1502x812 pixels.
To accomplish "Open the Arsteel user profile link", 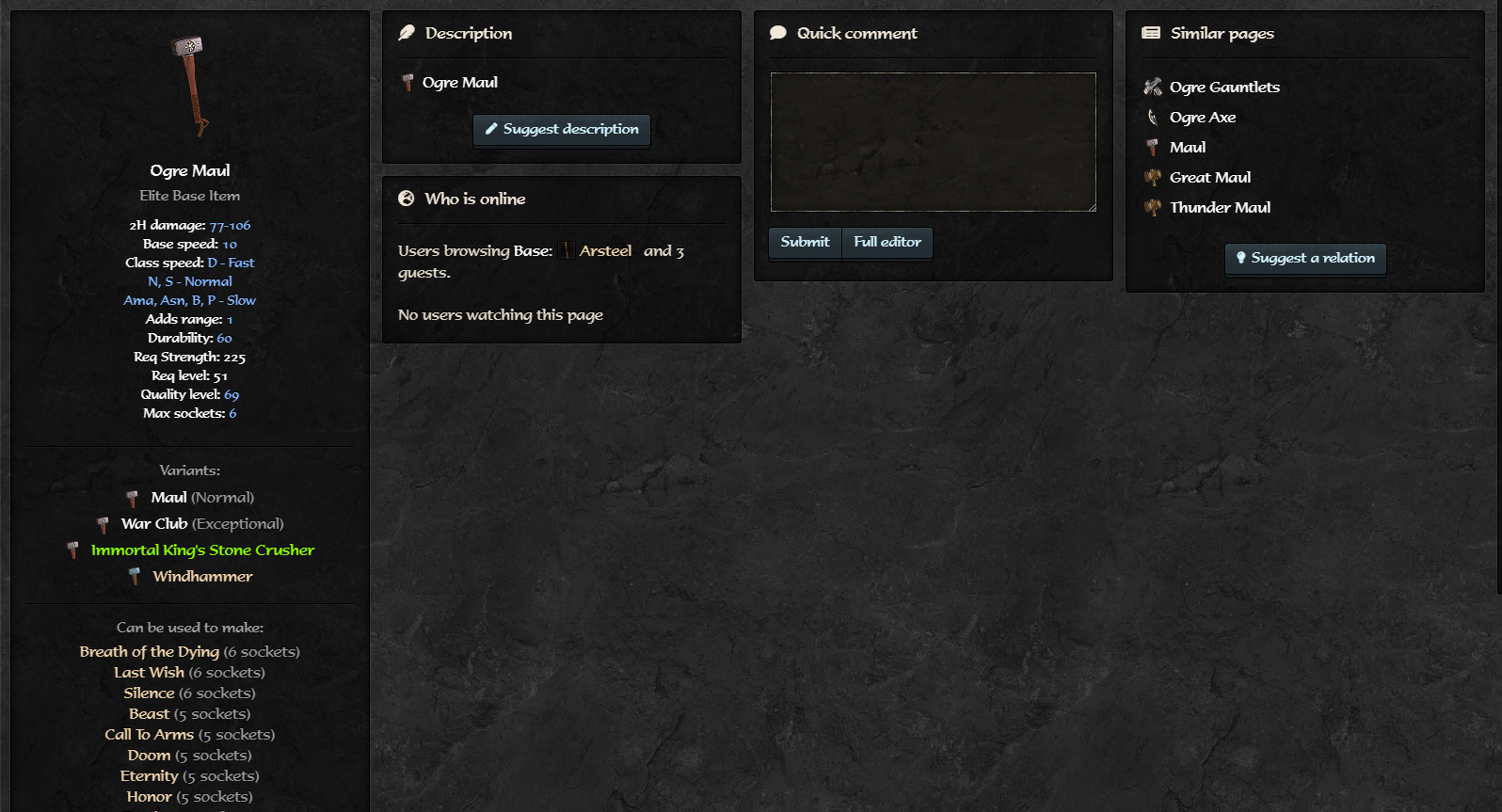I will [x=605, y=250].
